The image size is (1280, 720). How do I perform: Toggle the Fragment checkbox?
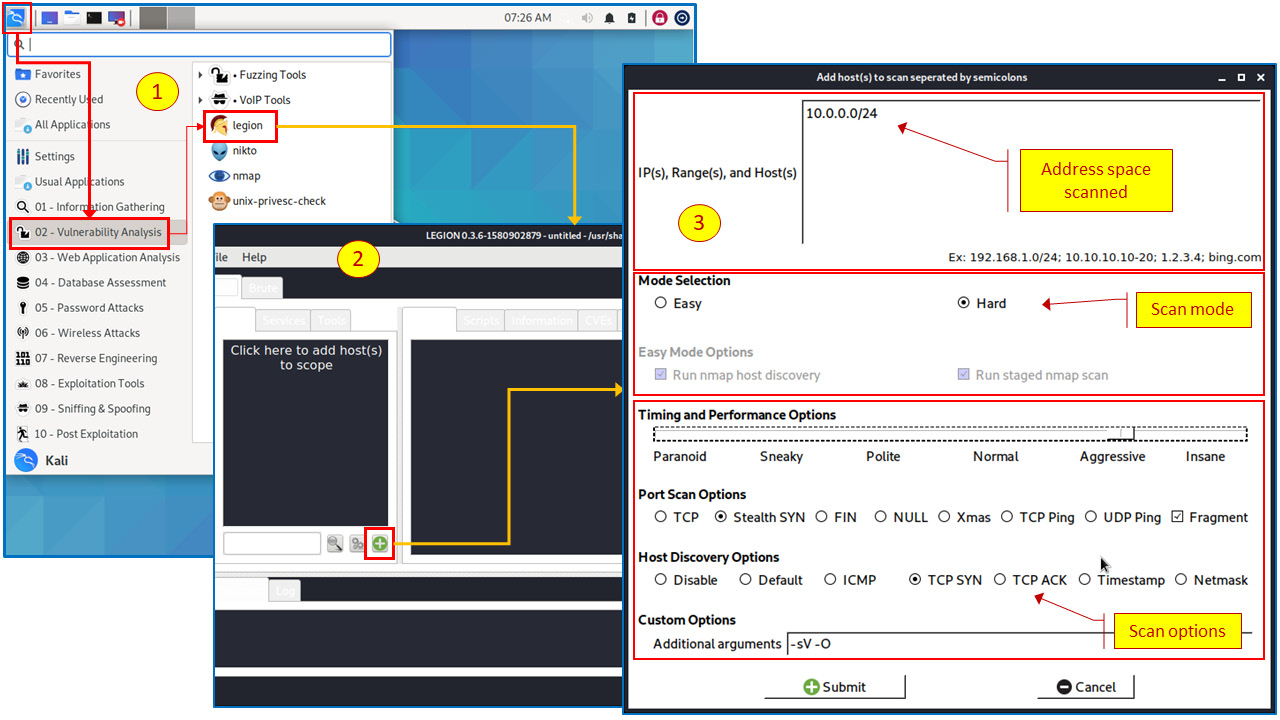[x=1177, y=517]
